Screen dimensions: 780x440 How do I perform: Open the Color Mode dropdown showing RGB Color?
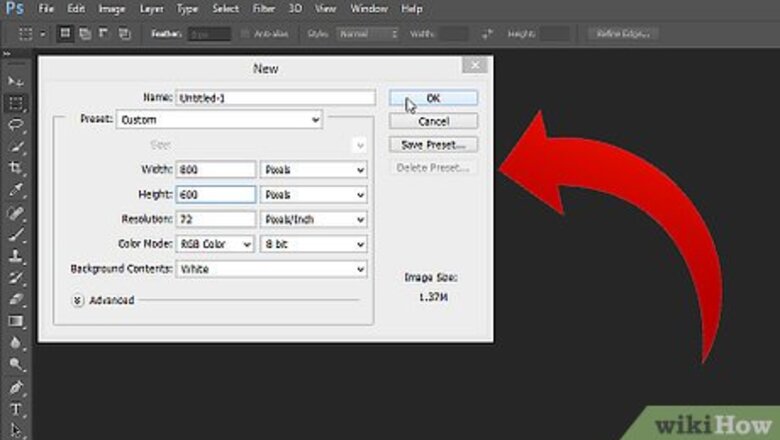(x=216, y=243)
